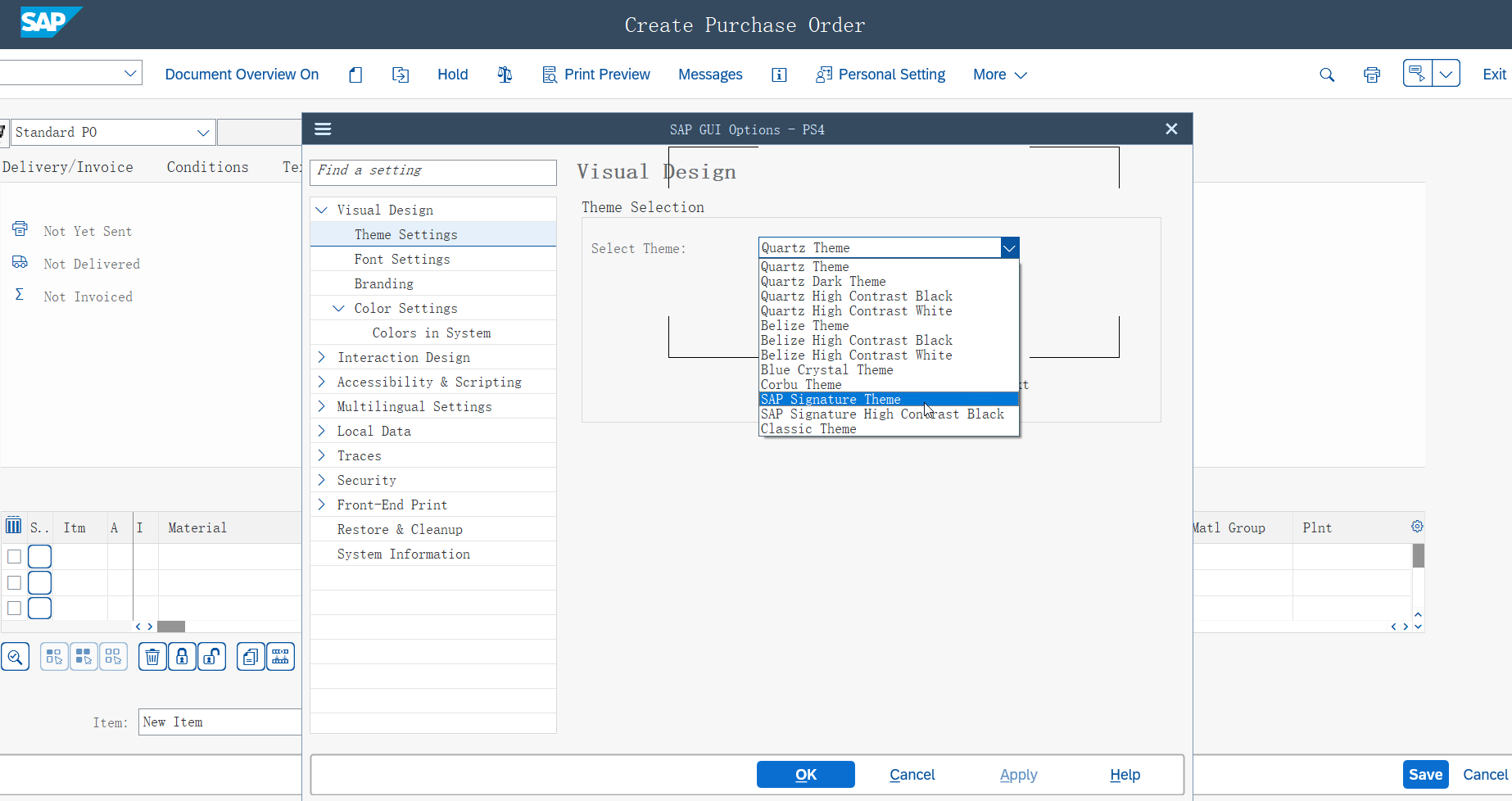Click the table settings gear icon
1512x801 pixels.
click(x=1417, y=527)
